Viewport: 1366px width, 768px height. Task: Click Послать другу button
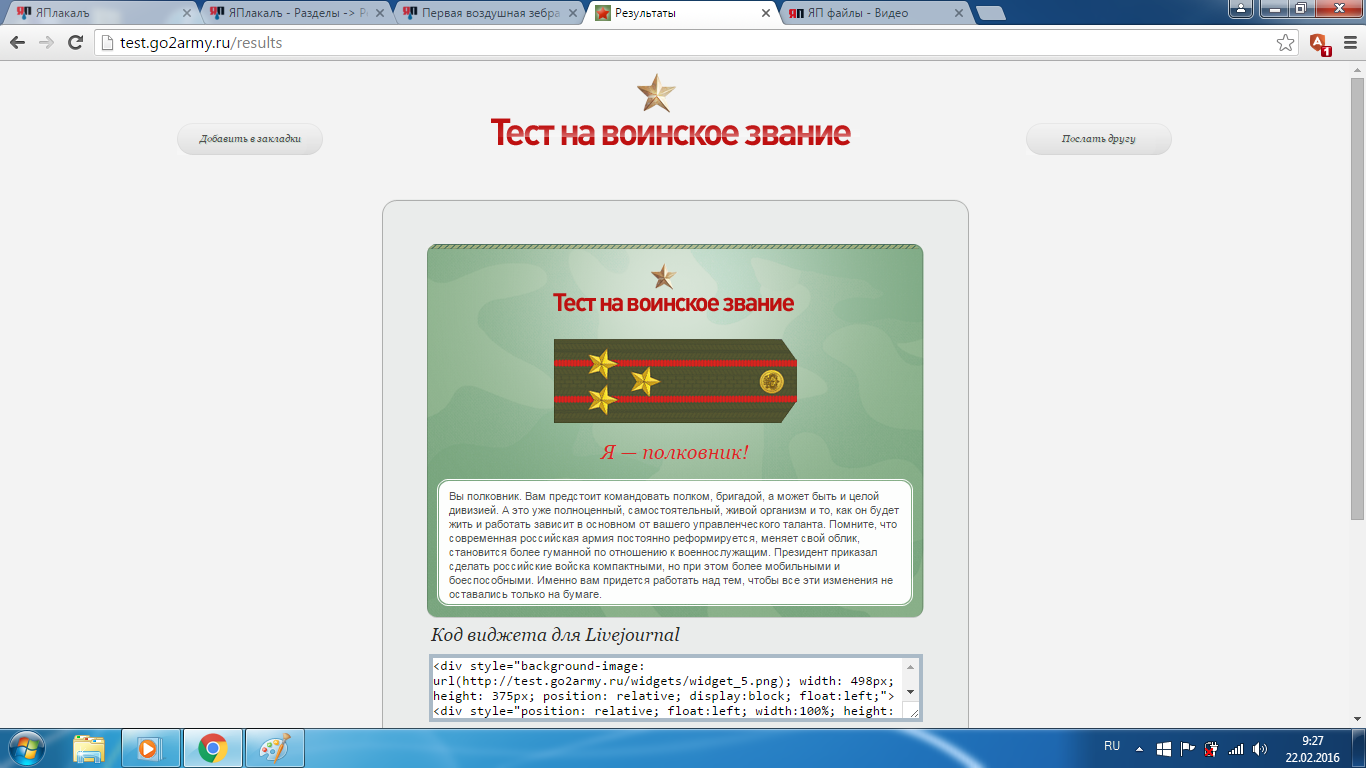pyautogui.click(x=1098, y=139)
